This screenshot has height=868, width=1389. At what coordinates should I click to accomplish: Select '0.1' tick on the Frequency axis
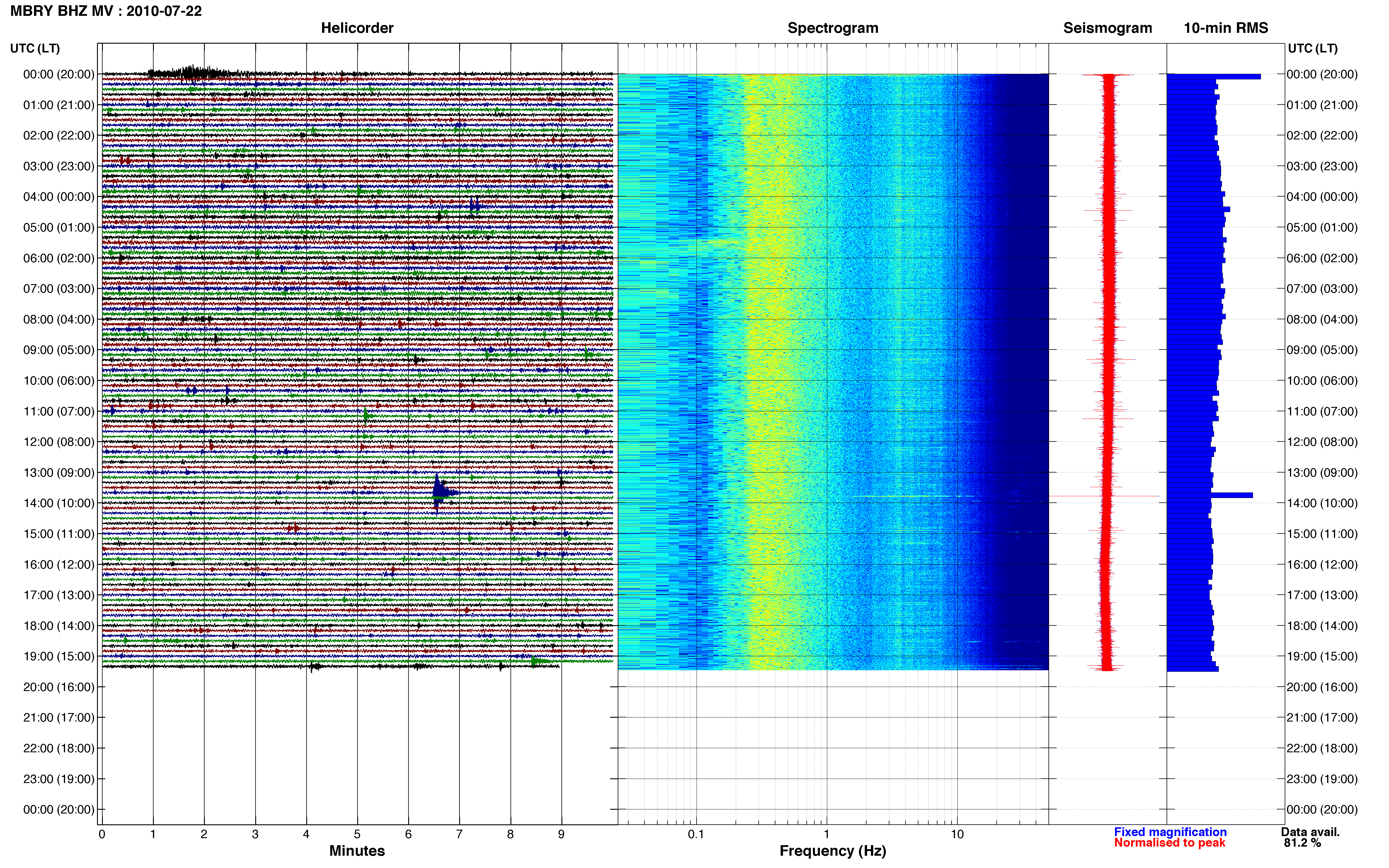[x=696, y=835]
